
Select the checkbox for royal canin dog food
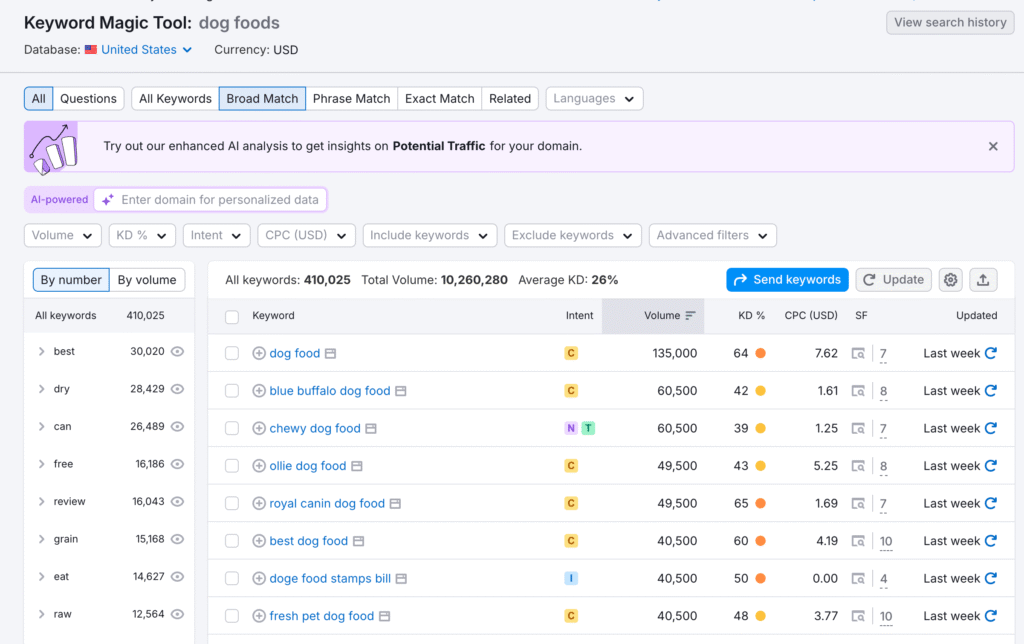pos(232,503)
